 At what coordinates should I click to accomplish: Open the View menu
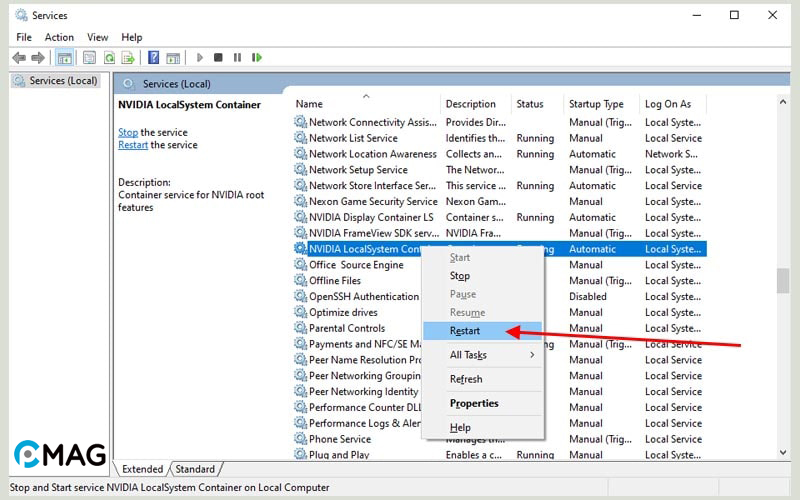[x=97, y=37]
